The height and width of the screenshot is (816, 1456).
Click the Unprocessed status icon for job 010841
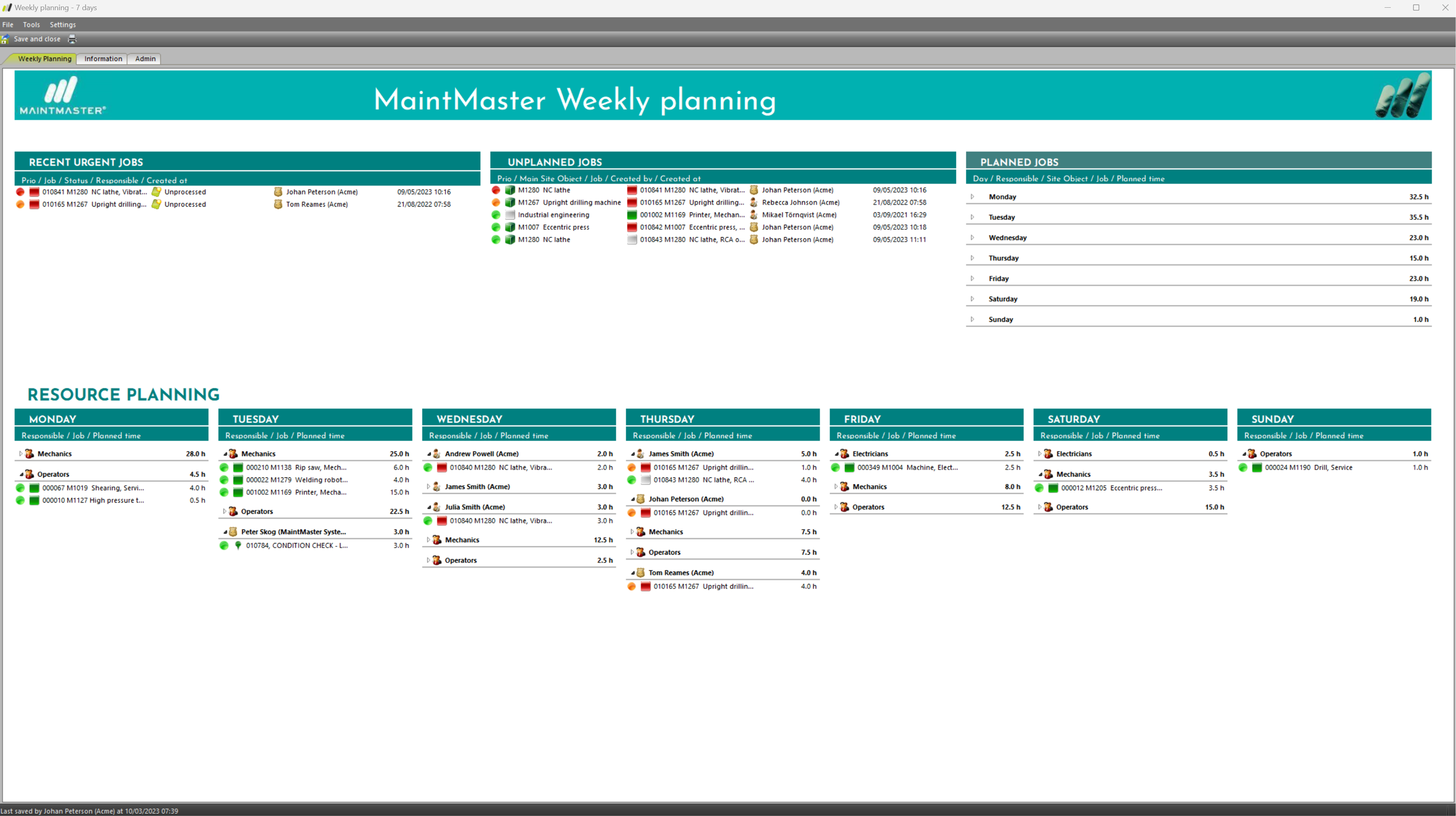[x=156, y=192]
